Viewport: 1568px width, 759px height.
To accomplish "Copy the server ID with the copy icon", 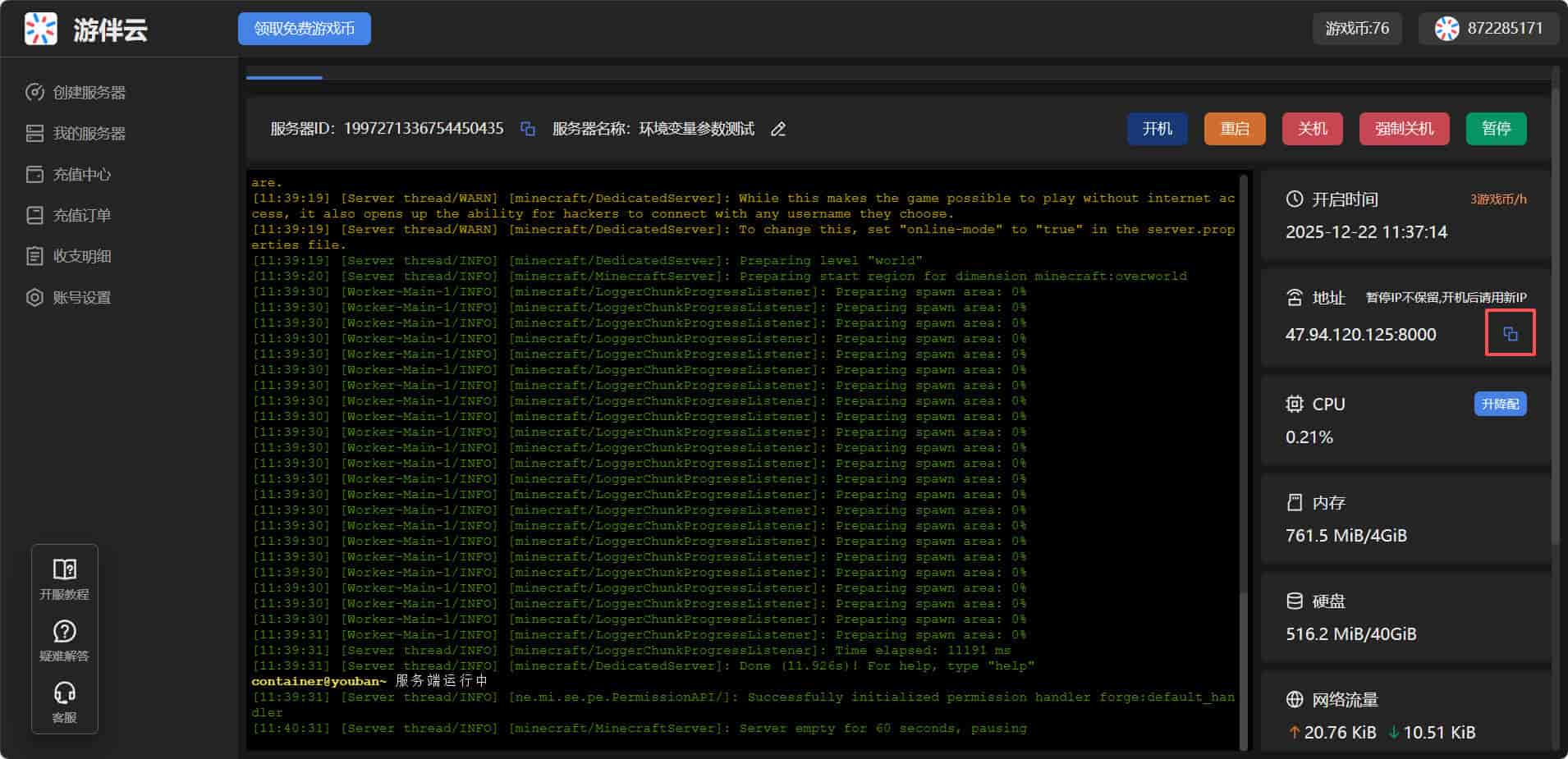I will click(x=528, y=129).
